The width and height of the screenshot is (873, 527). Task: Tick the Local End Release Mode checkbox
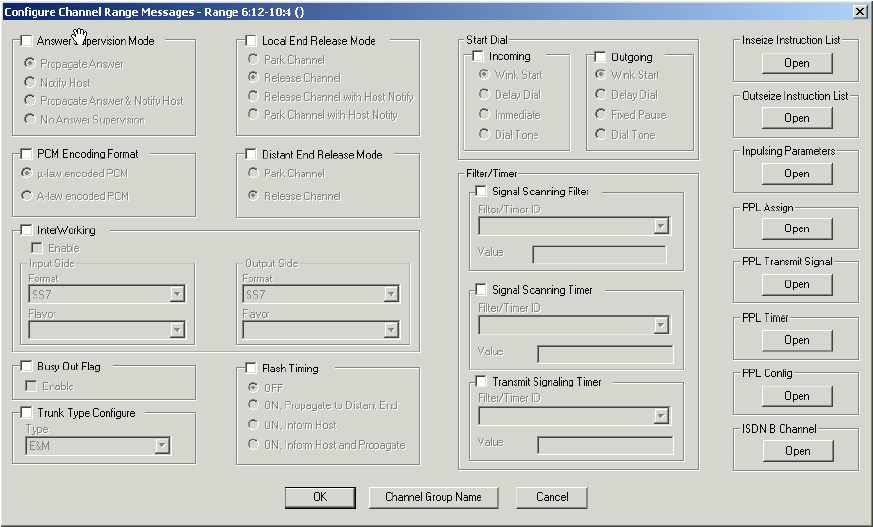pos(251,42)
